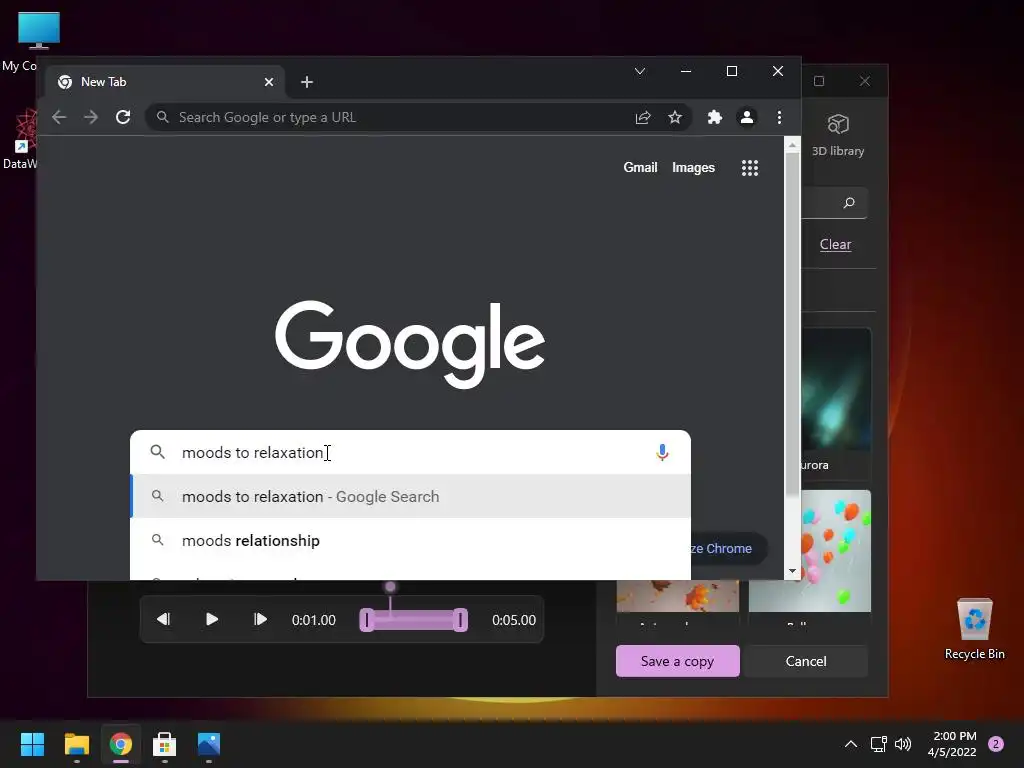
Task: Open File Explorer from the taskbar
Action: coord(76,744)
